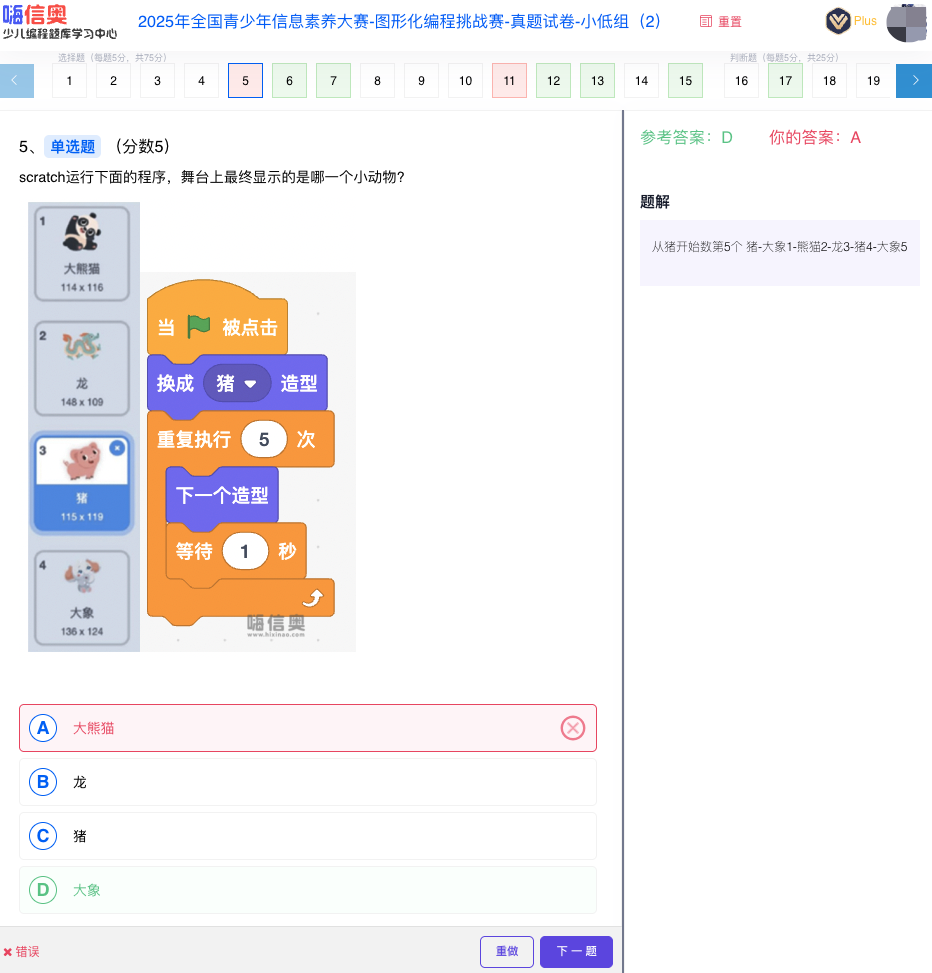Click the 嗨信奥 logo at top left

coord(59,22)
